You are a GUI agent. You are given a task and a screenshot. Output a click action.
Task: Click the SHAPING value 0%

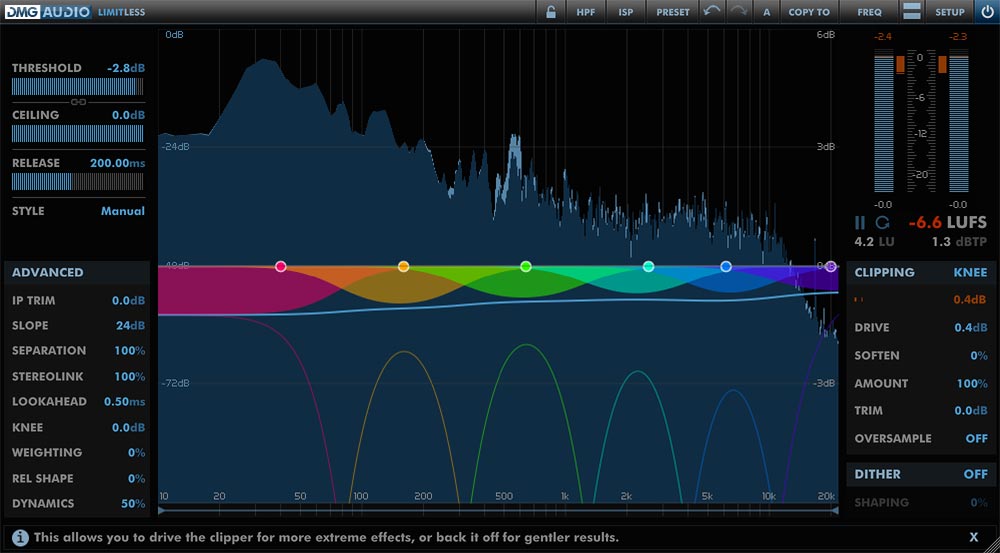point(978,502)
